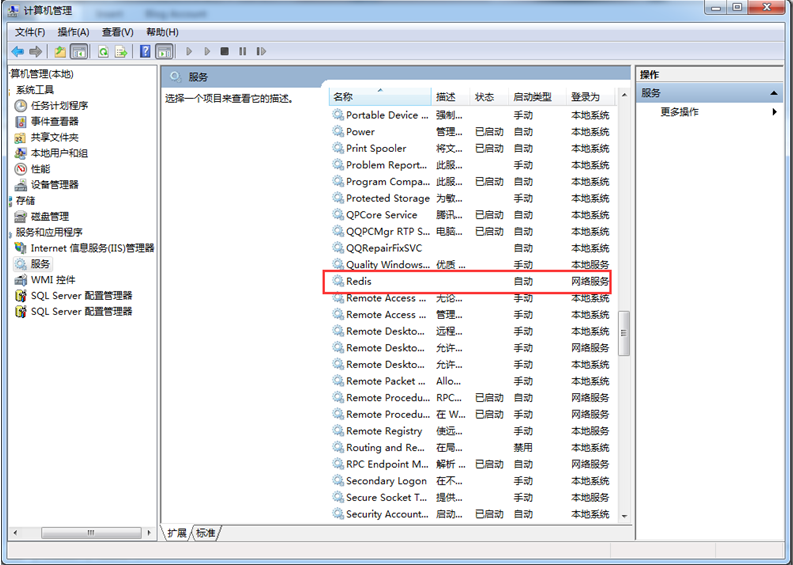Open the 操作(A) menu

73,32
